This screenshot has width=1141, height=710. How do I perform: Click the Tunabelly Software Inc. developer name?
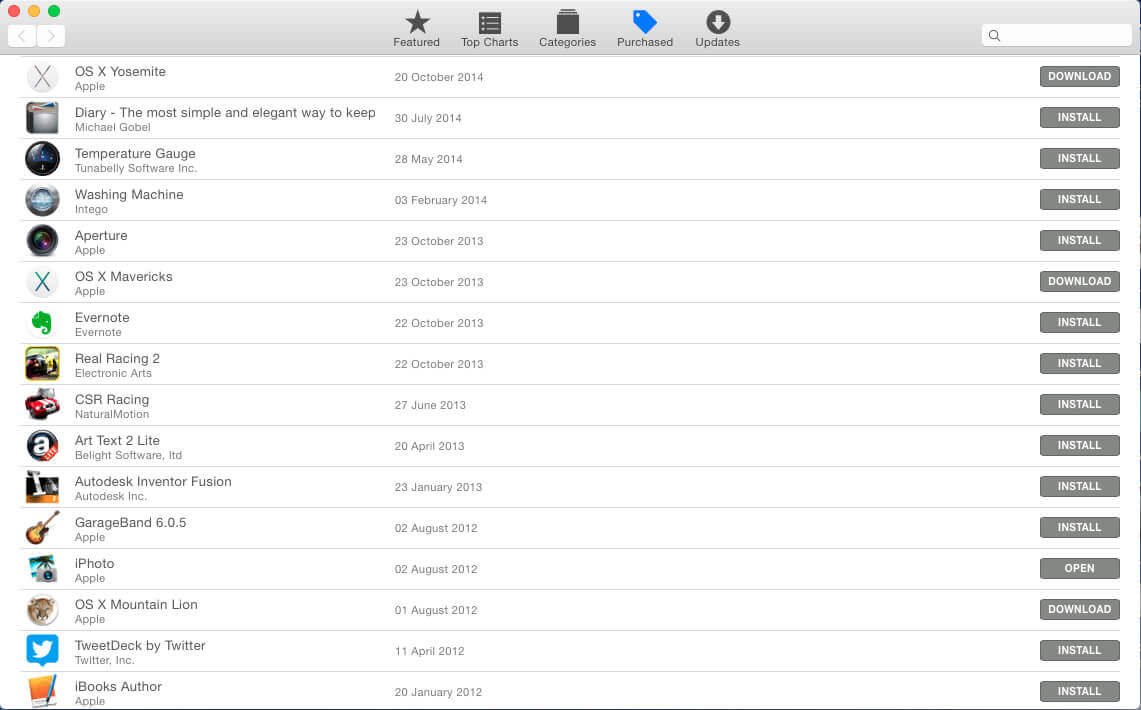pos(135,169)
